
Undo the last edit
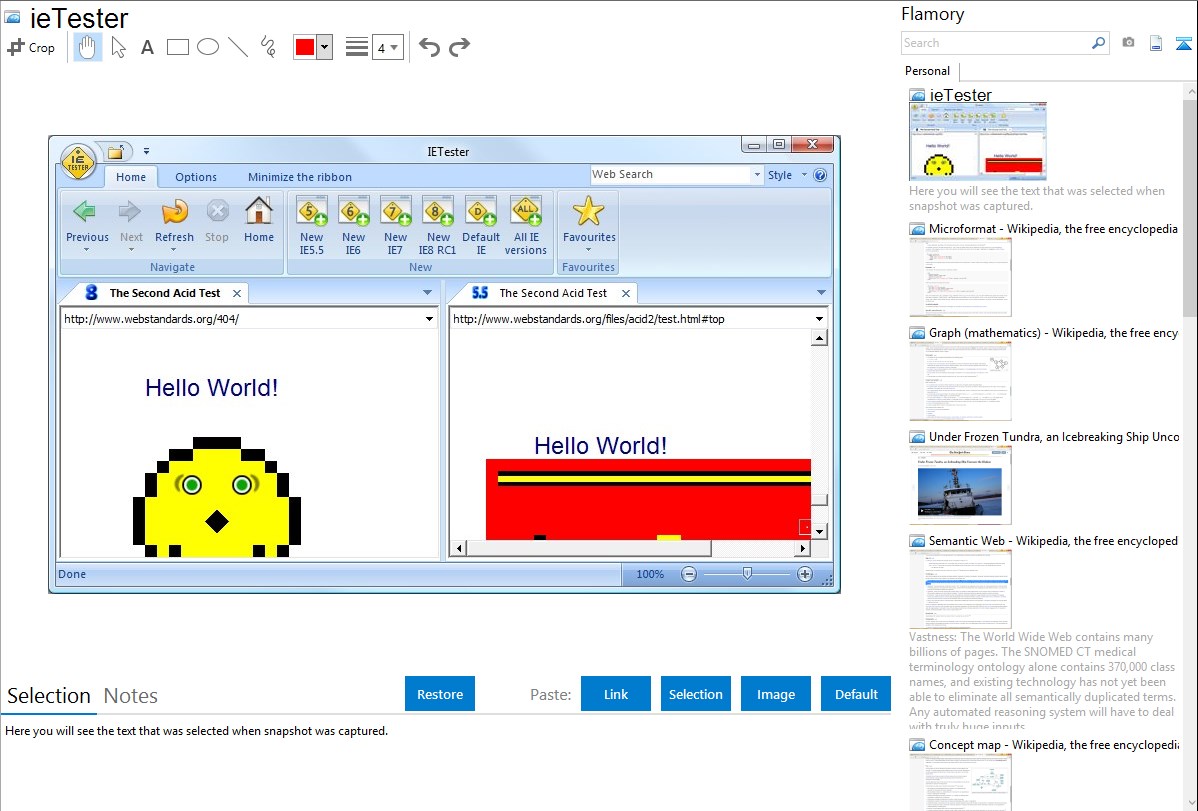click(429, 47)
